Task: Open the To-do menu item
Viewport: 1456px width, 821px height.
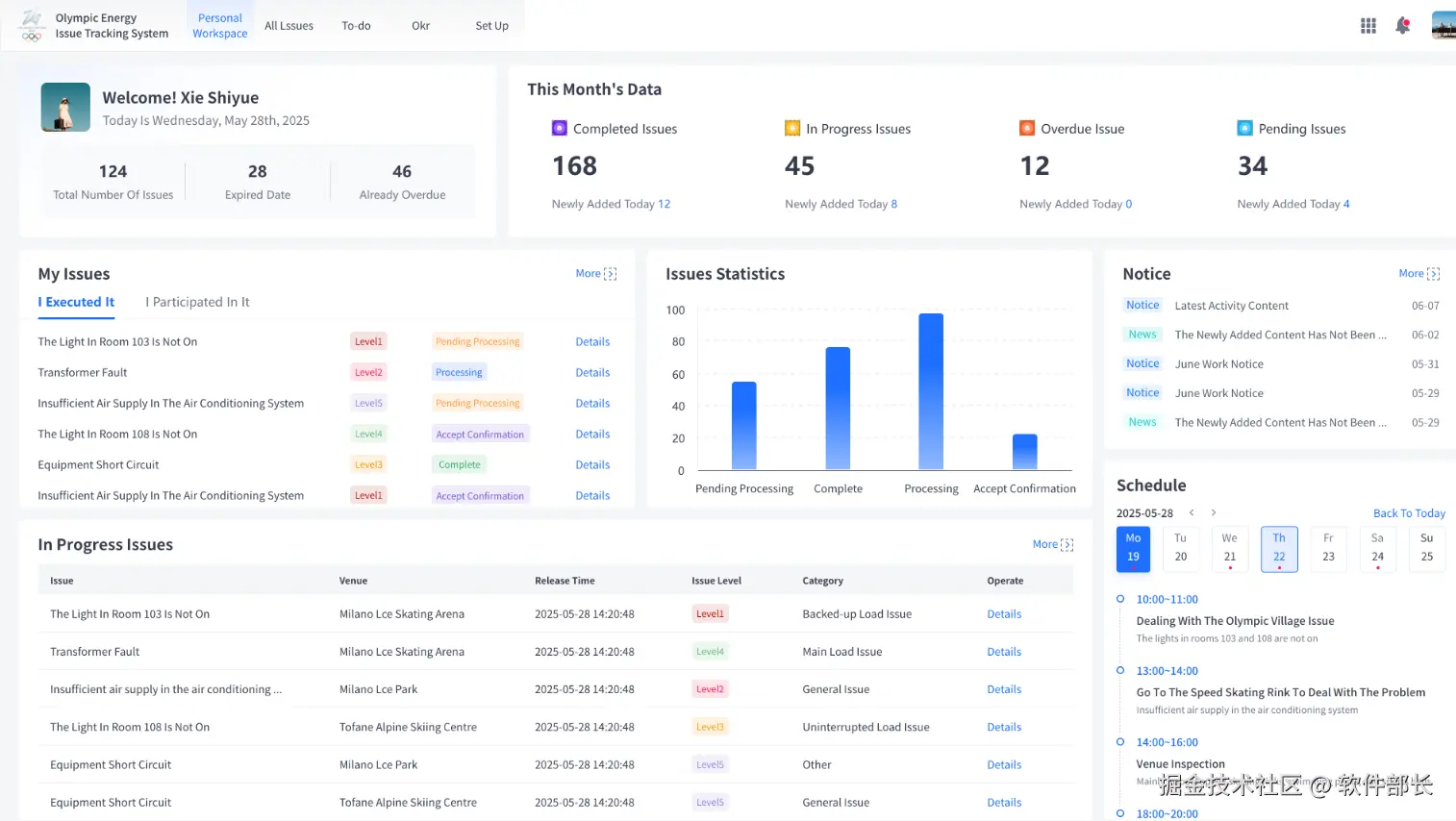Action: coord(356,26)
